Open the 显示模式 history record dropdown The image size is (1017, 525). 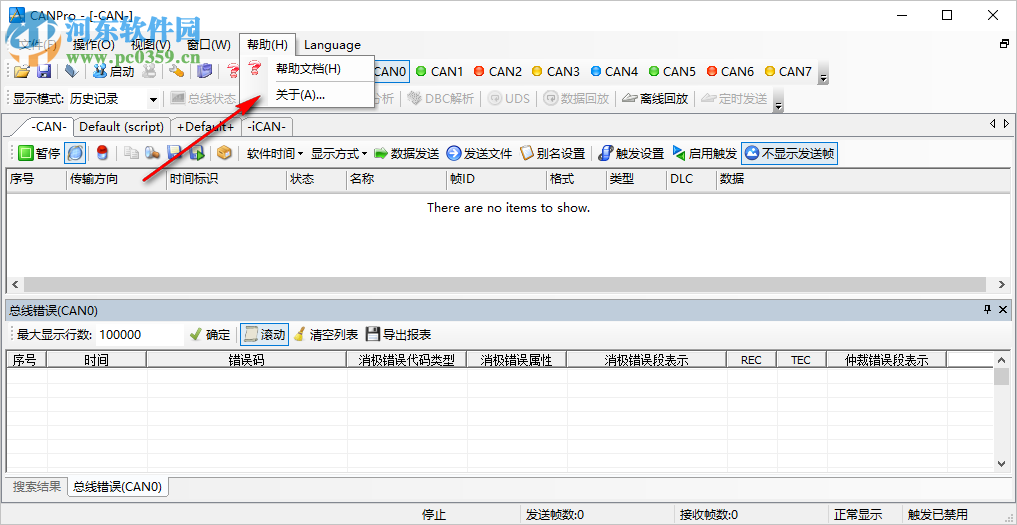pos(153,99)
